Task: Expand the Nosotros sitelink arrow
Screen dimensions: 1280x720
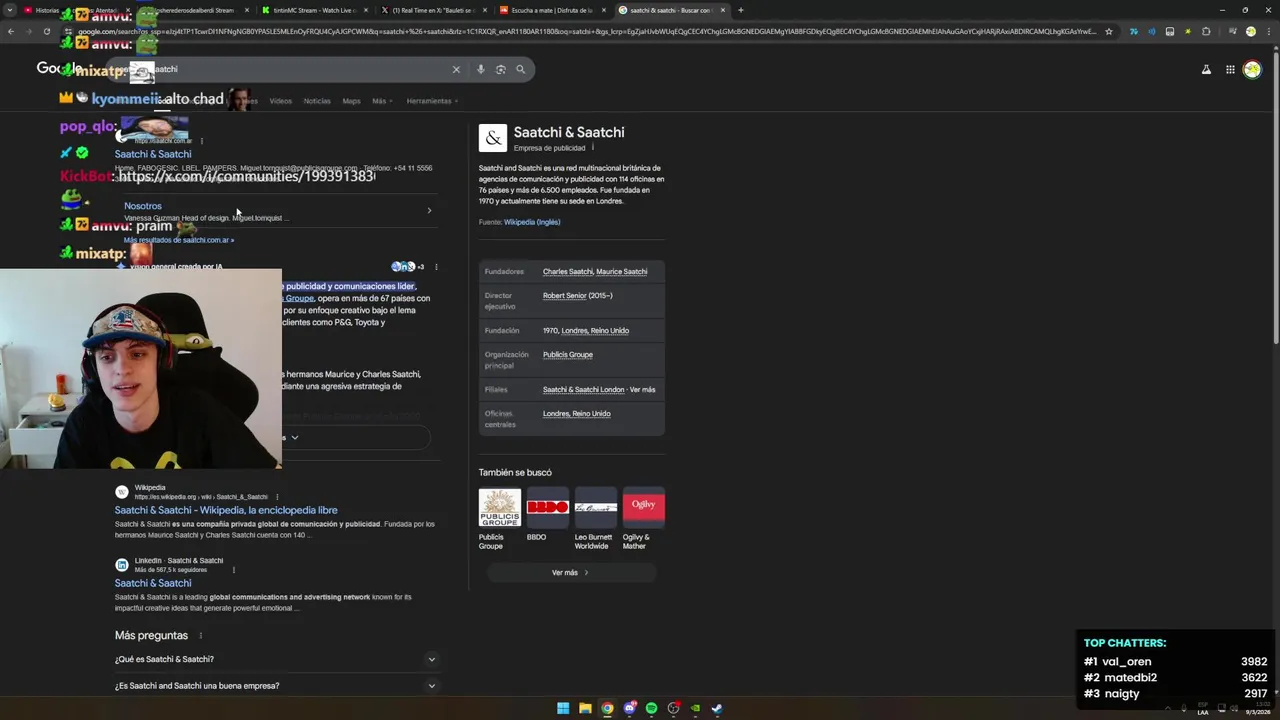Action: (429, 210)
